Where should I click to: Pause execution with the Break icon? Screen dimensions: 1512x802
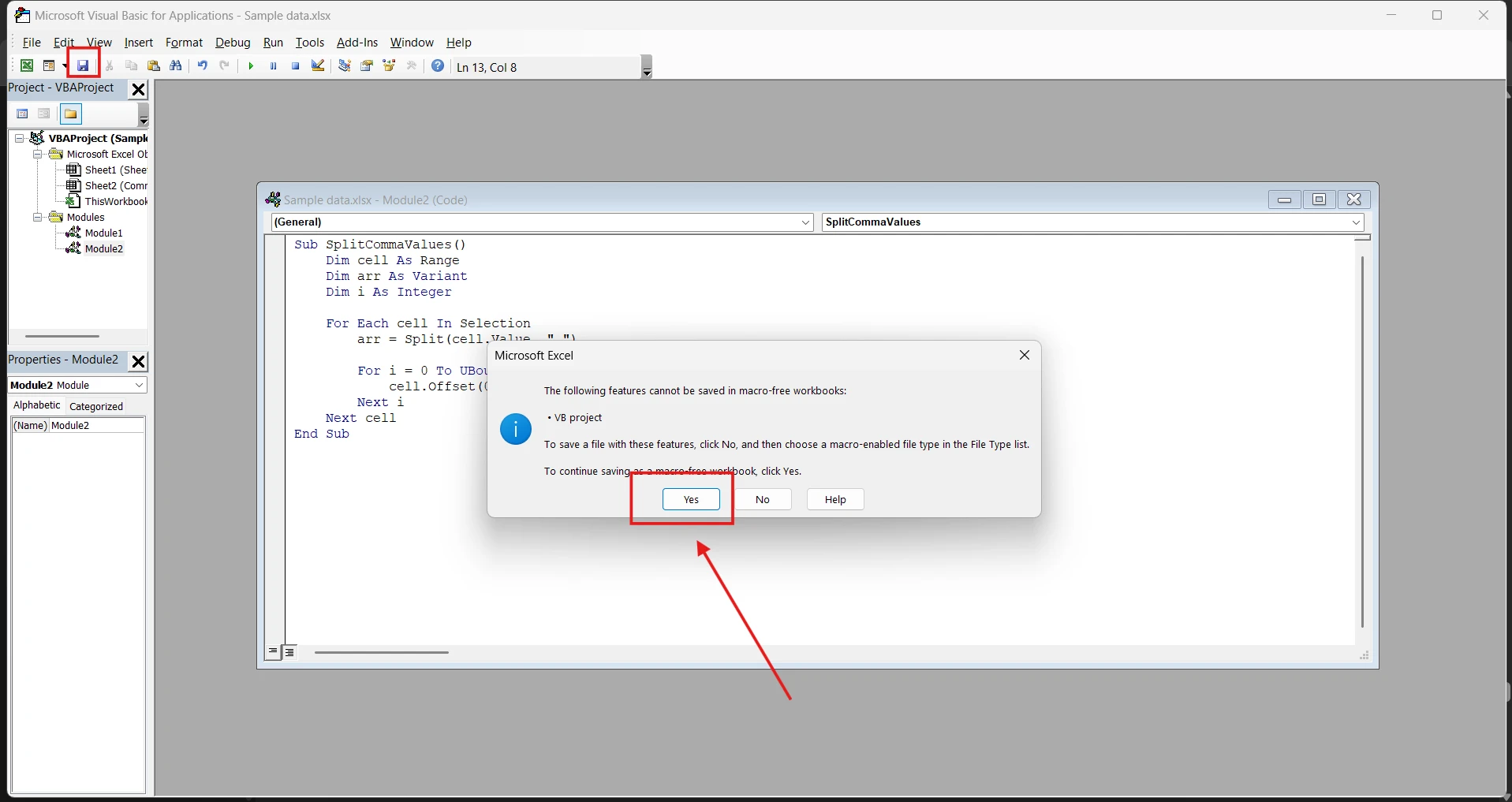tap(273, 66)
